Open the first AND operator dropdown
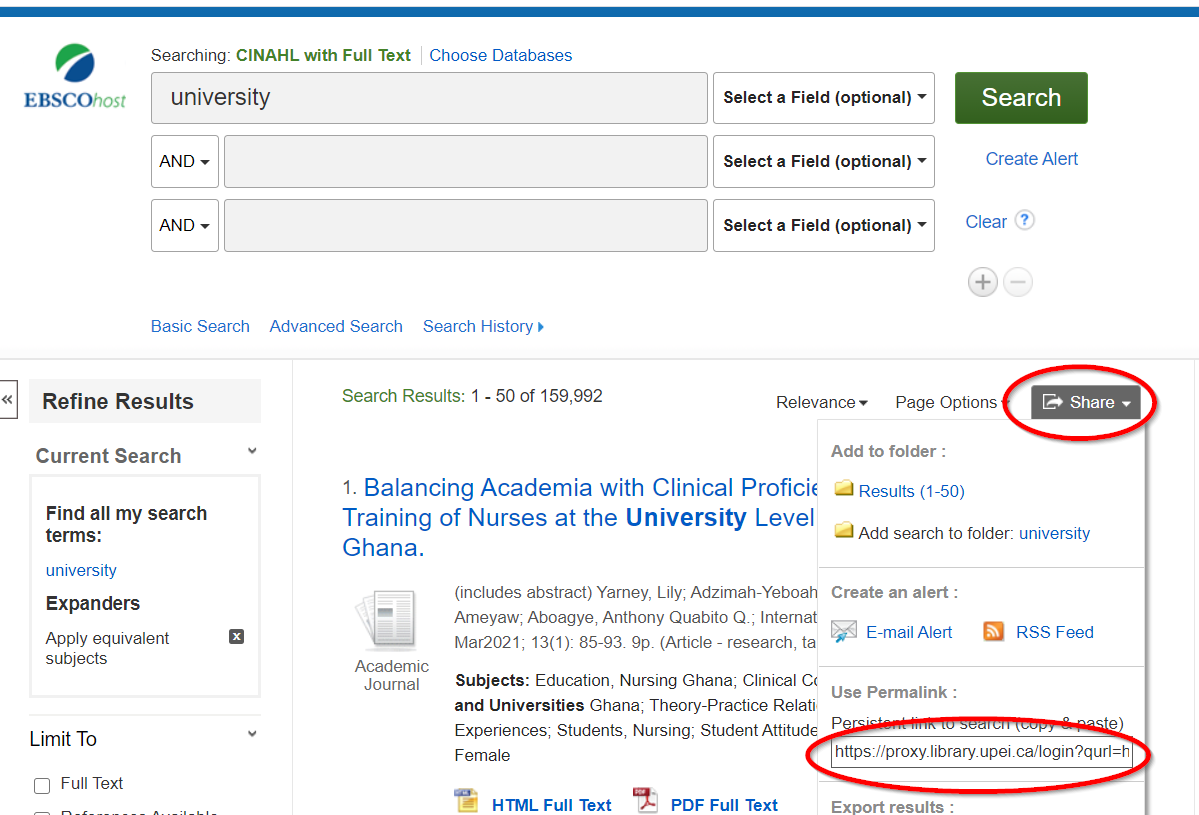 pos(184,162)
